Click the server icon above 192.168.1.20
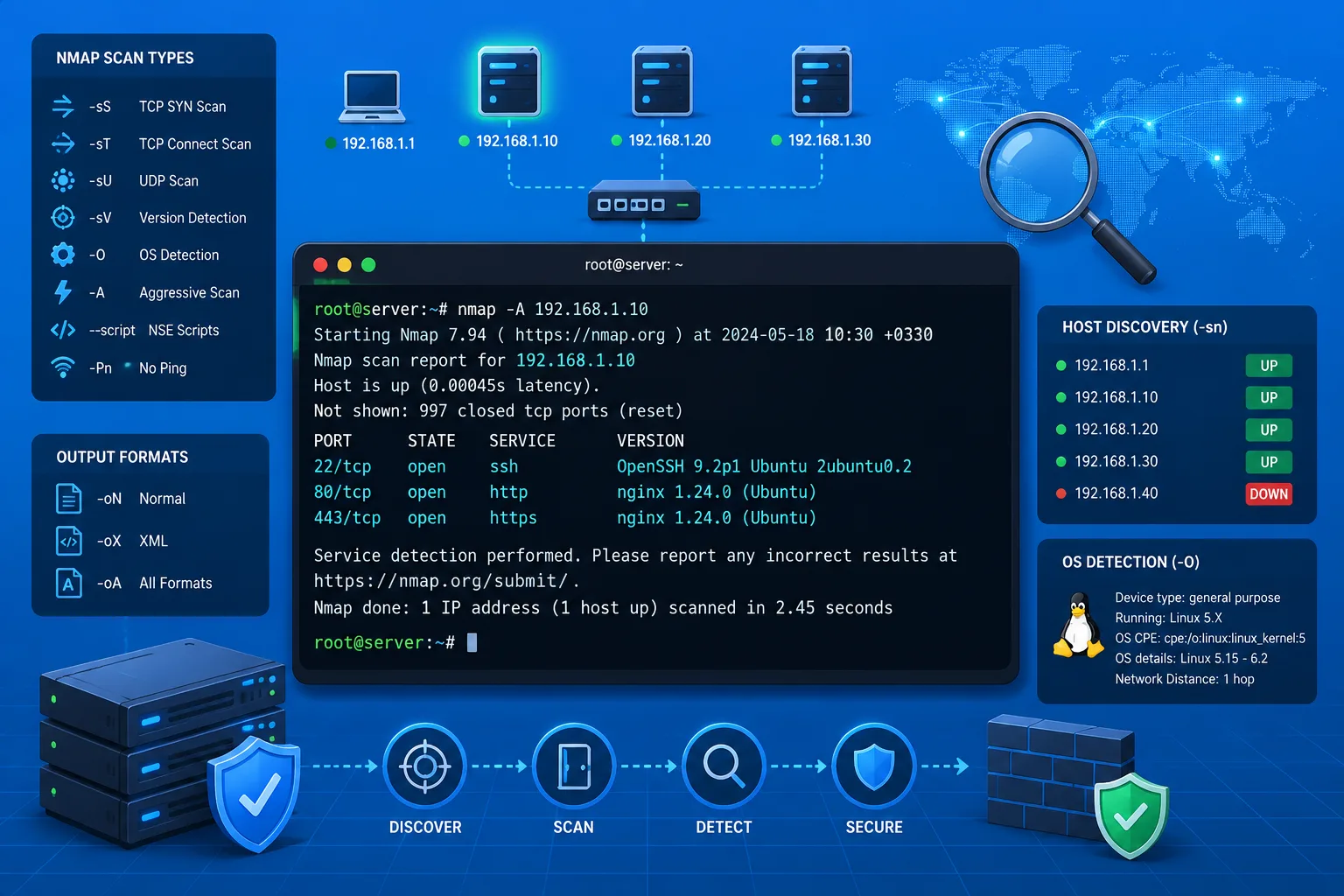This screenshot has width=1344, height=896. point(662,82)
